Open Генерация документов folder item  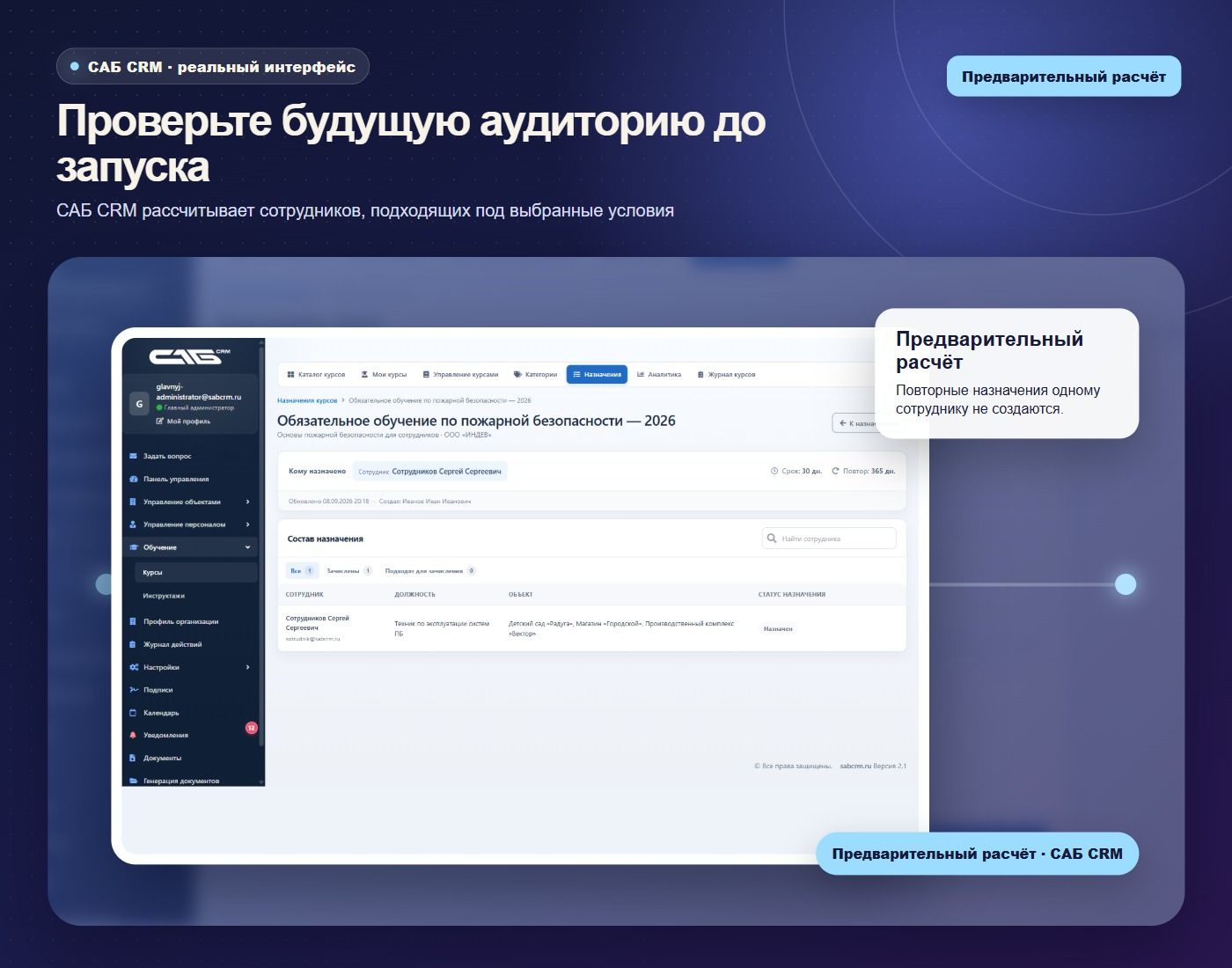click(x=174, y=781)
